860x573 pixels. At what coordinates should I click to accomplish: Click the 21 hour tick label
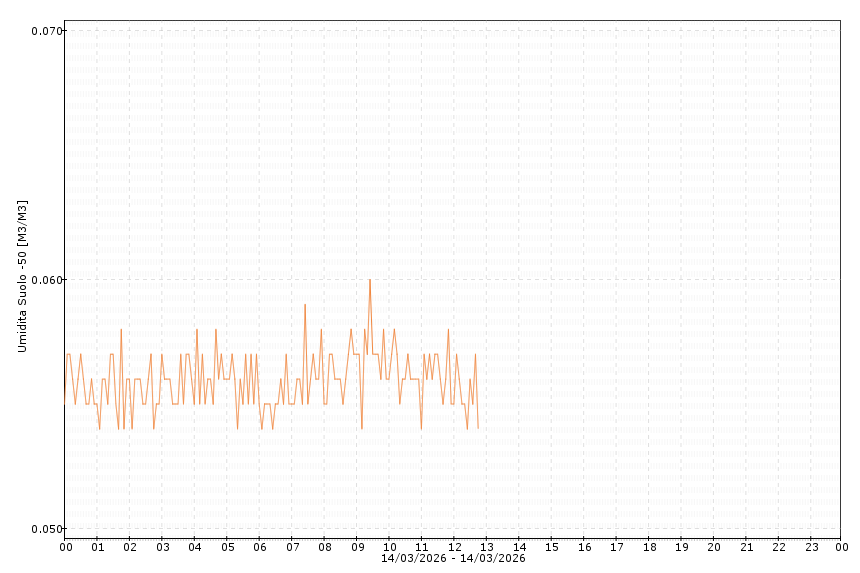746,547
